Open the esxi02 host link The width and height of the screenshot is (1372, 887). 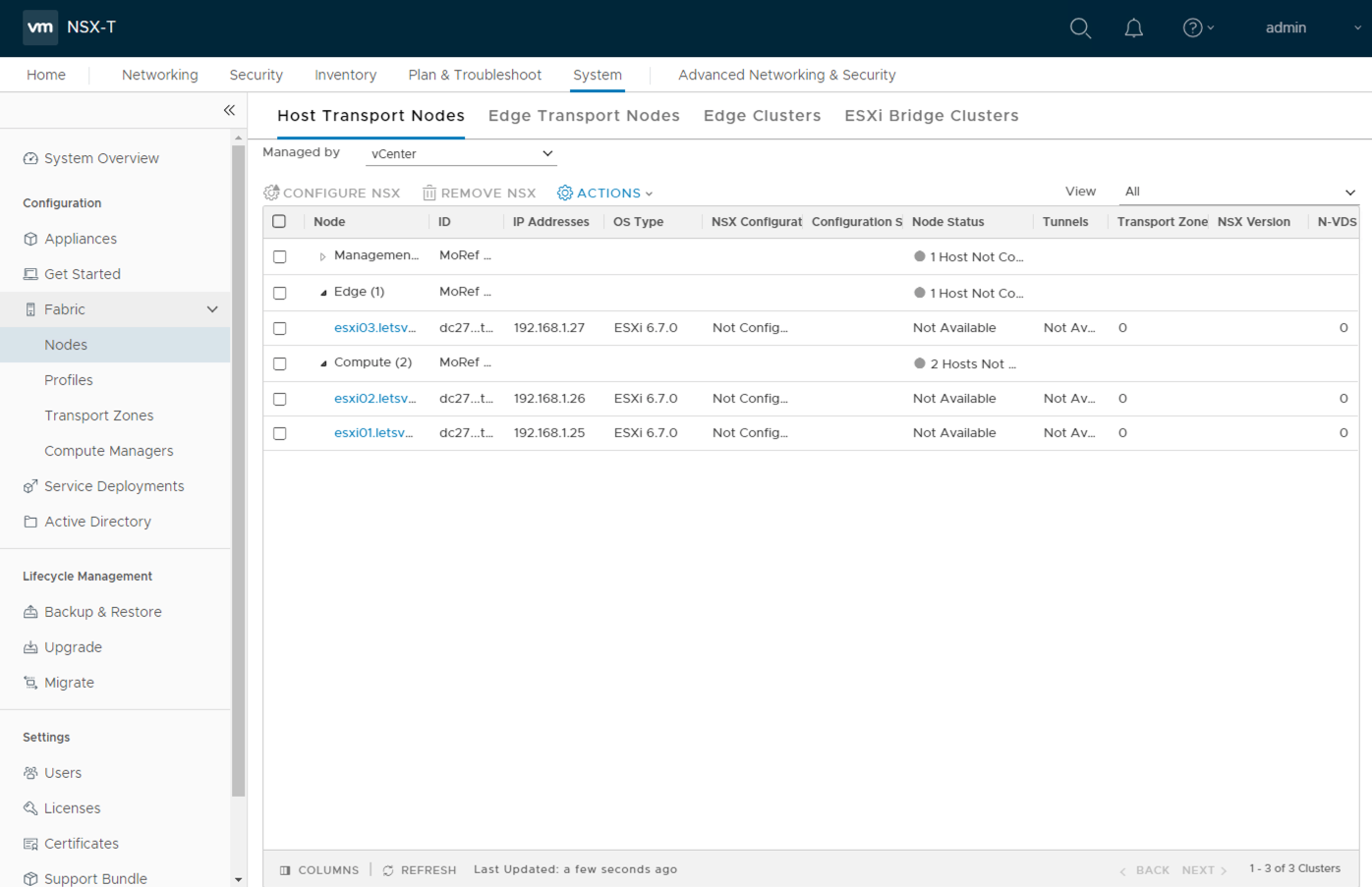click(x=374, y=399)
